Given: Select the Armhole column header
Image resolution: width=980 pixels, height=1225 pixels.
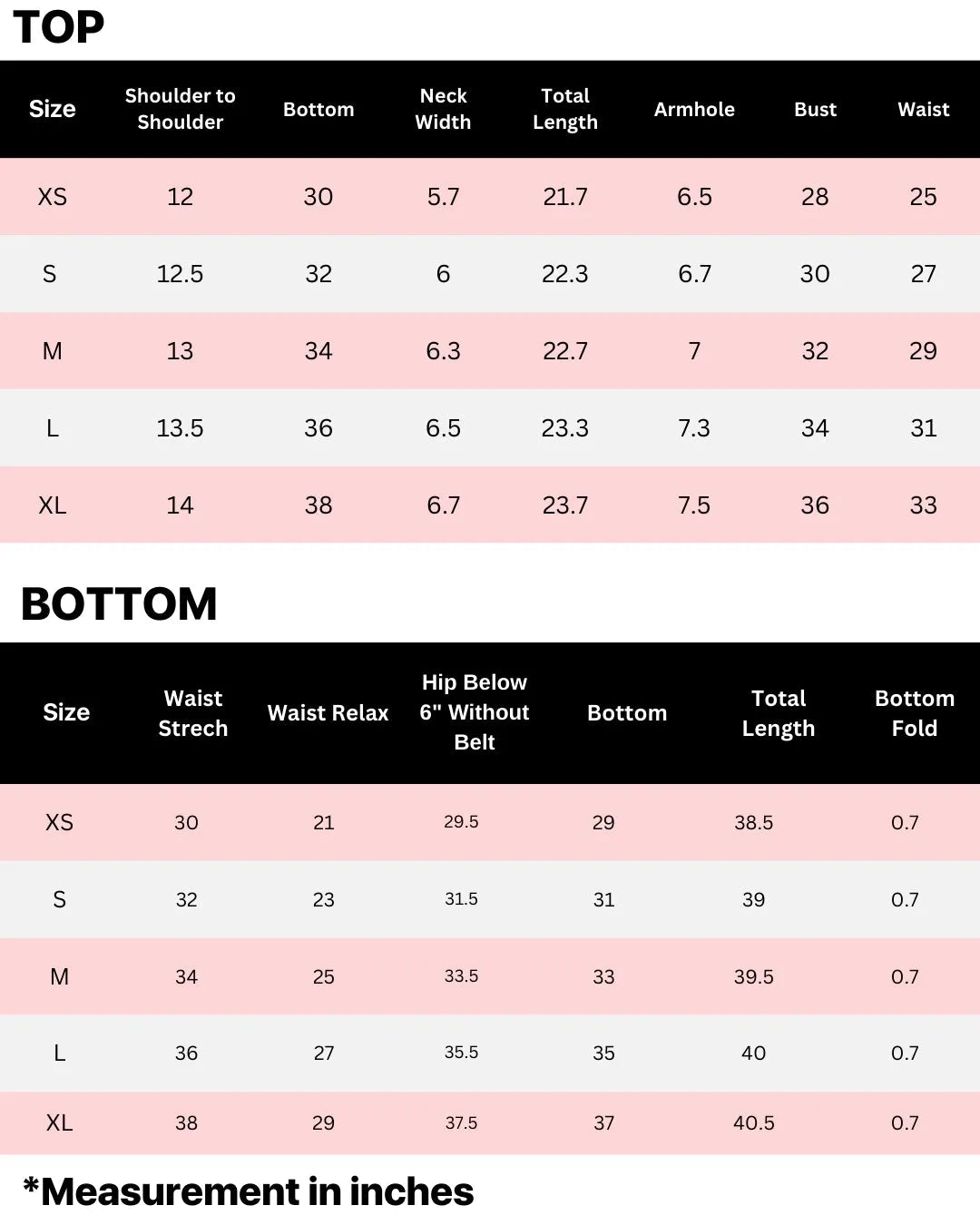Looking at the screenshot, I should (694, 109).
